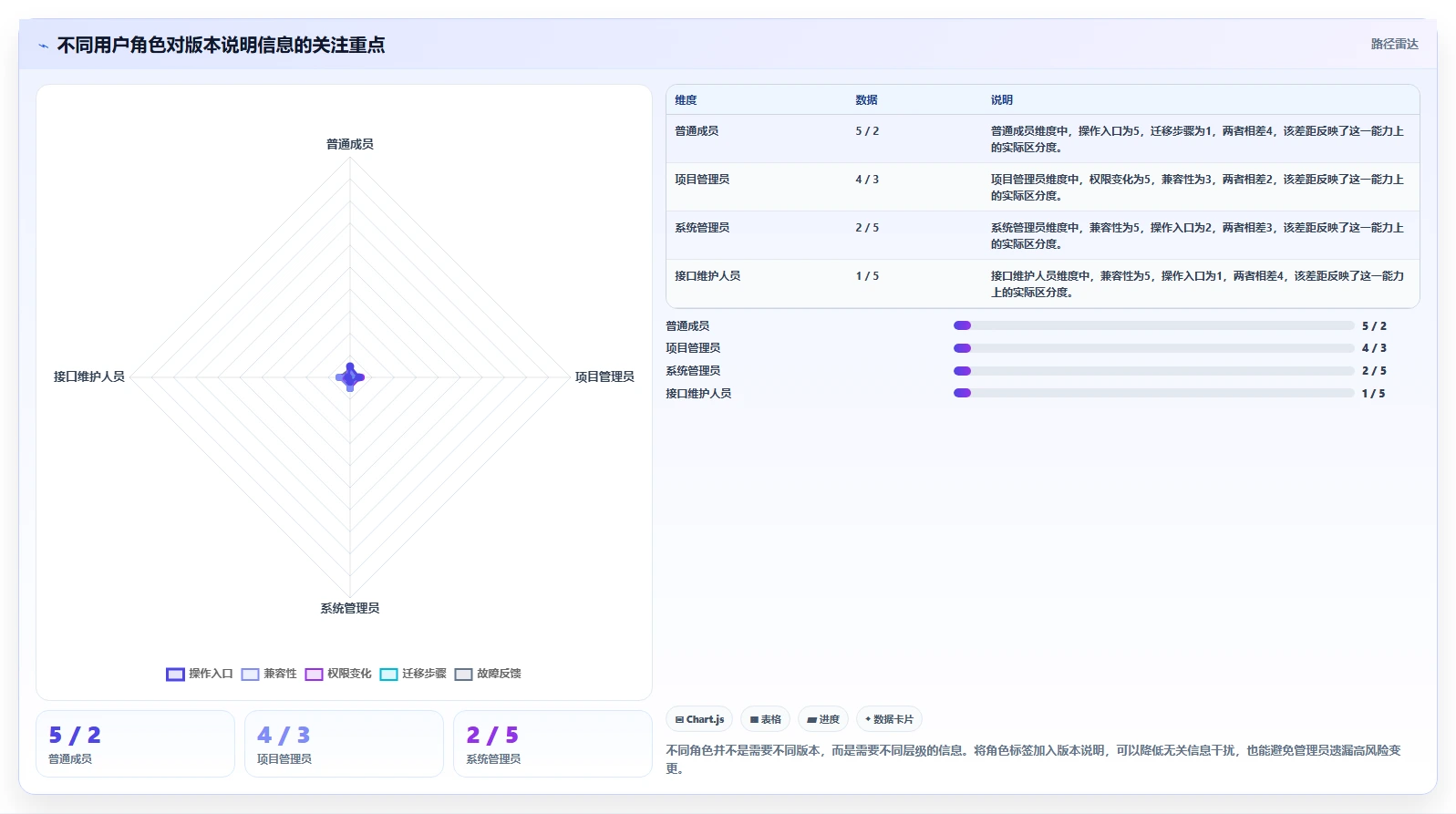Viewport: 1456px width, 814px height.
Task: Click the 系统管理员 progress bar
Action: coord(1153,371)
